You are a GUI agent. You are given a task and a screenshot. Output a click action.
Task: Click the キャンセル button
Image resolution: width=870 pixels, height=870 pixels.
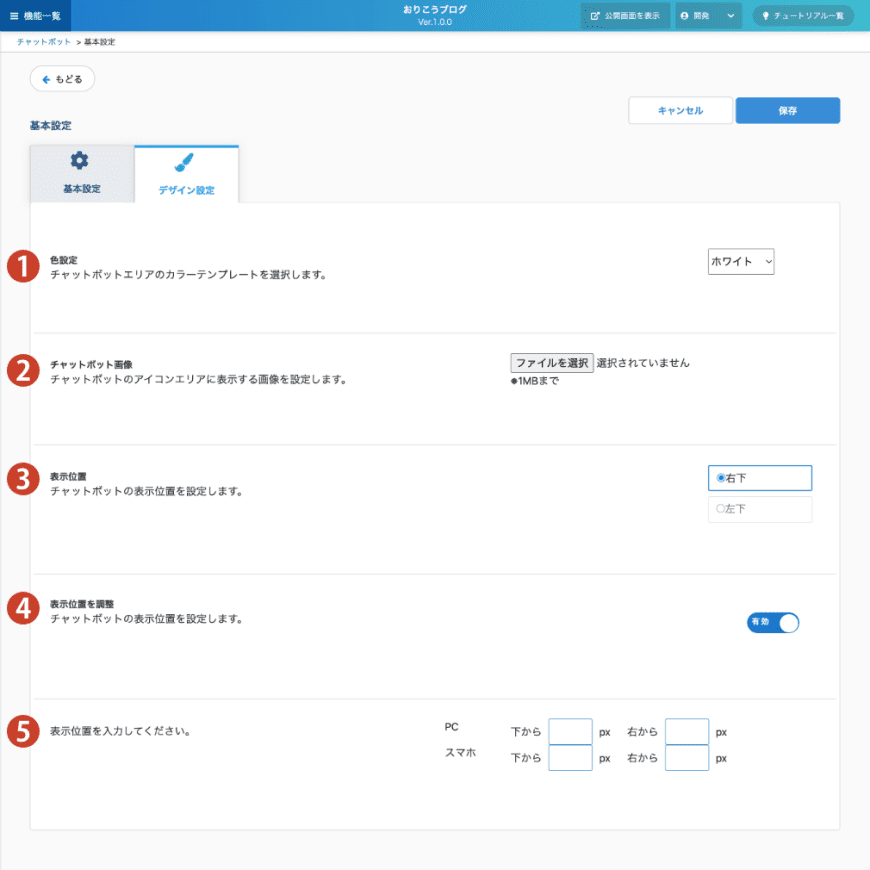click(680, 111)
